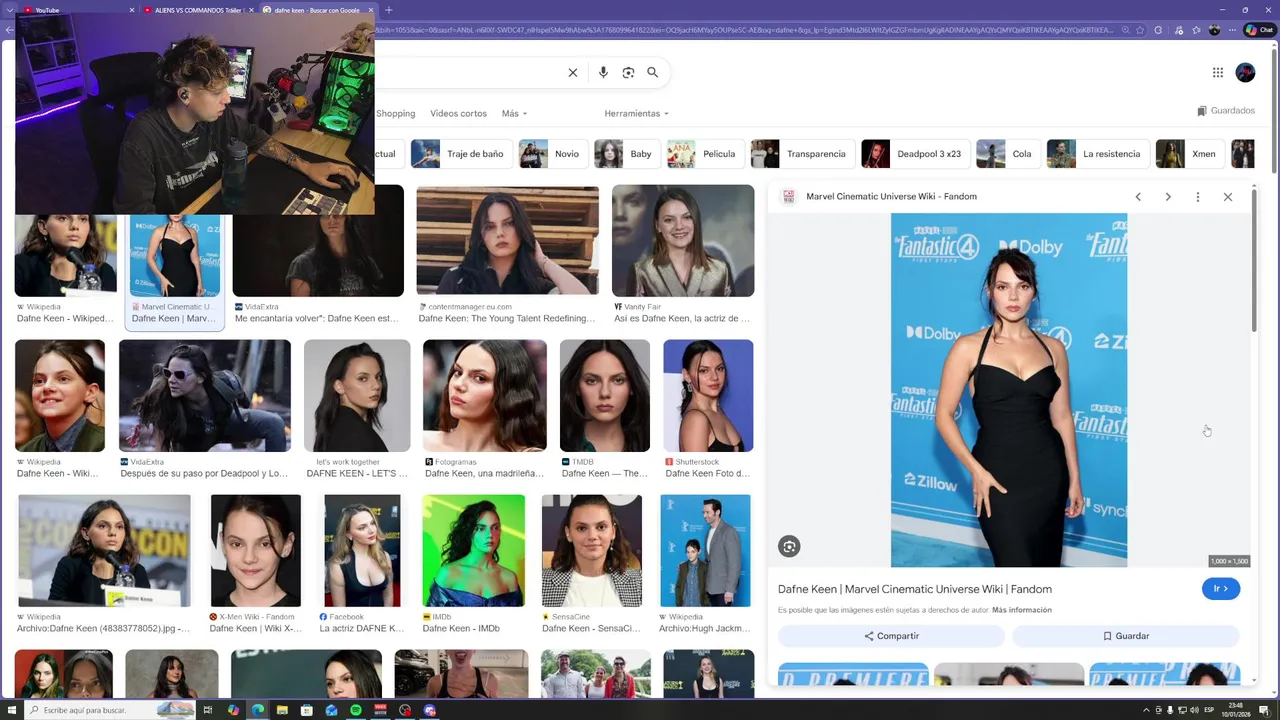Expand the Más search category dropdown
1280x720 pixels.
point(514,114)
